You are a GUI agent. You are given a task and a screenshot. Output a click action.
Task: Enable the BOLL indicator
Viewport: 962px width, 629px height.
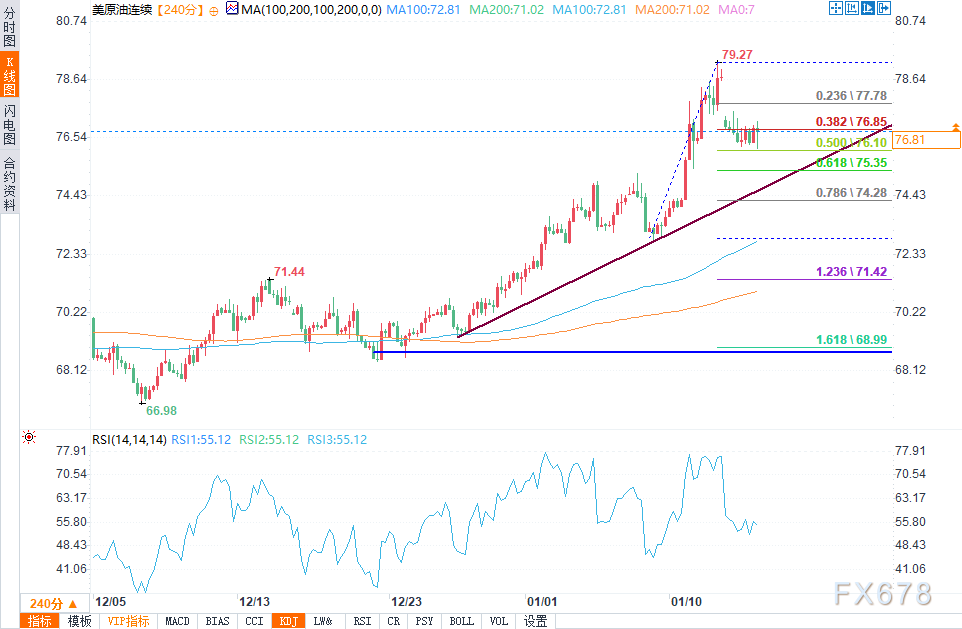coord(461,621)
